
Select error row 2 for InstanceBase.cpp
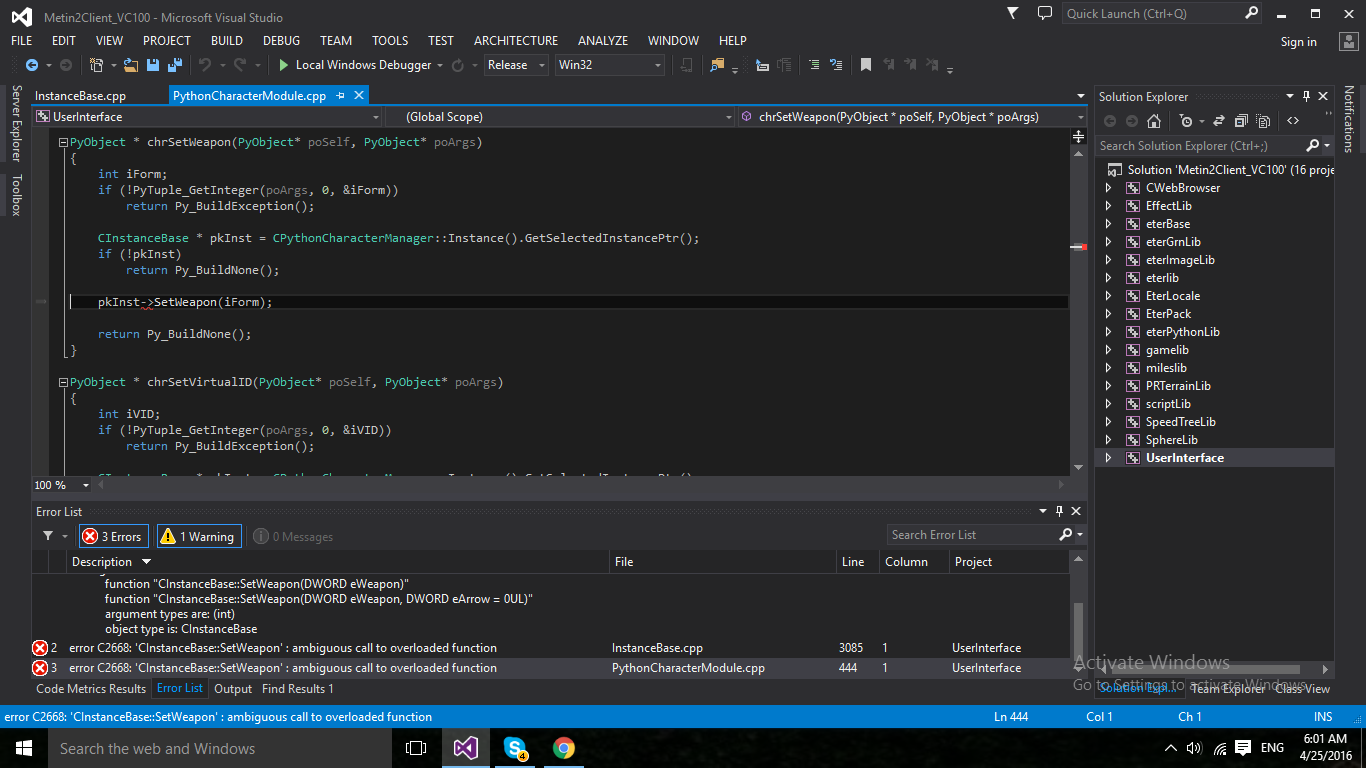point(550,648)
